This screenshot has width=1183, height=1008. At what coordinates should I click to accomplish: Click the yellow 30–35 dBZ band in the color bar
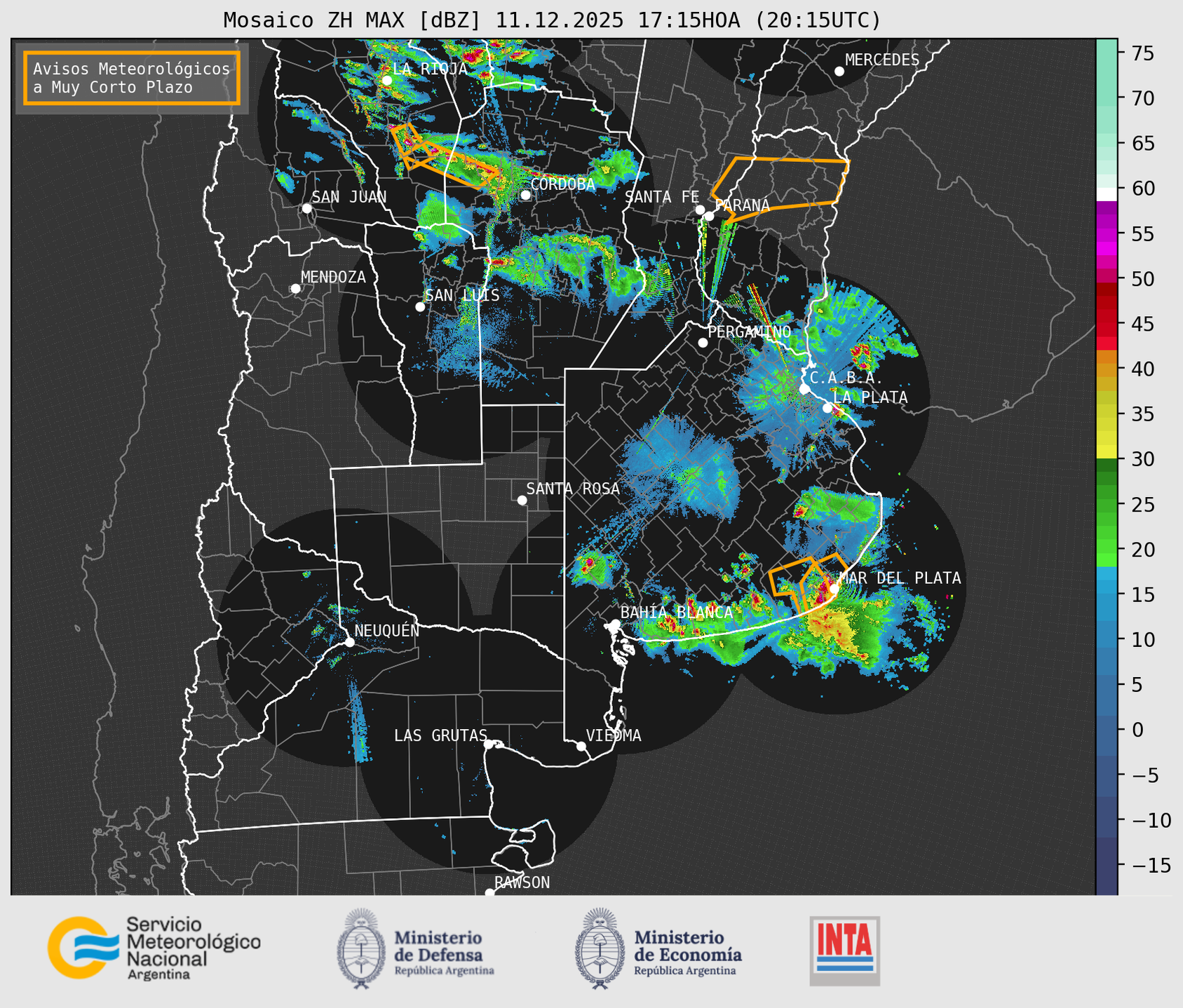pos(1107,437)
